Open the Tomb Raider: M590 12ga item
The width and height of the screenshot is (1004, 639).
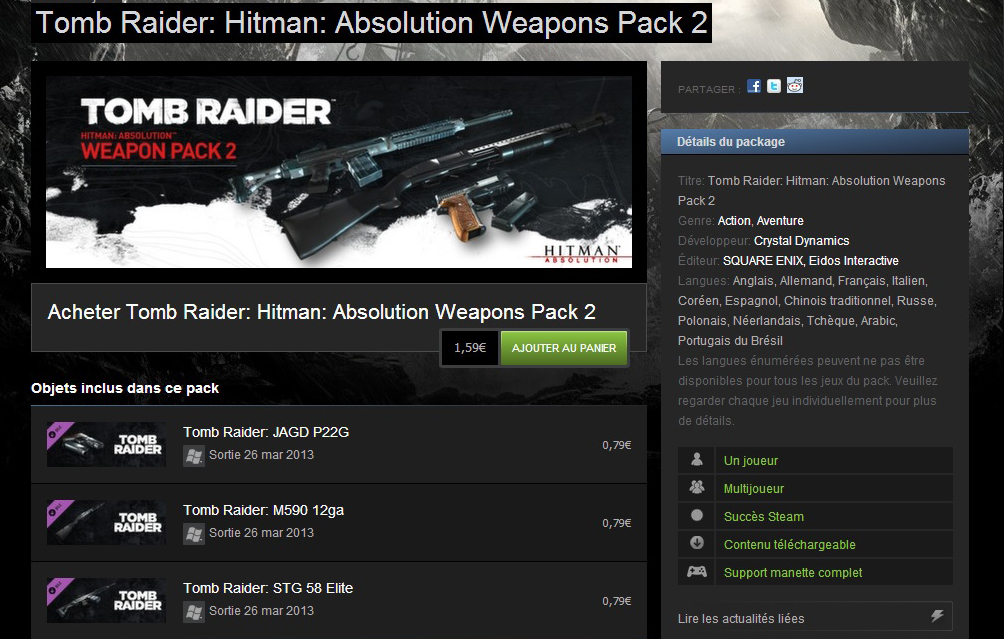[263, 510]
